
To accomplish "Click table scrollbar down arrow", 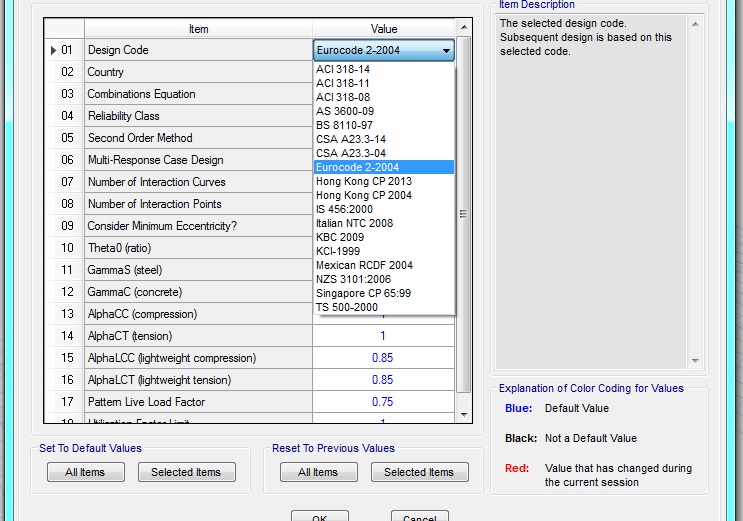I will coord(464,414).
